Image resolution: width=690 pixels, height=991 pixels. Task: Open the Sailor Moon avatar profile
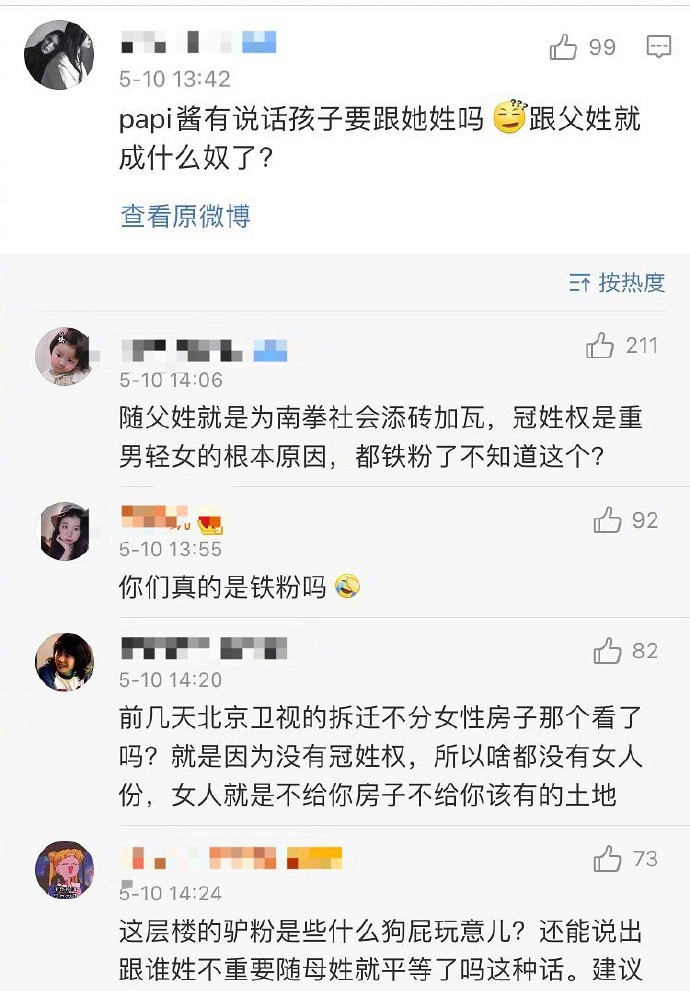[64, 868]
